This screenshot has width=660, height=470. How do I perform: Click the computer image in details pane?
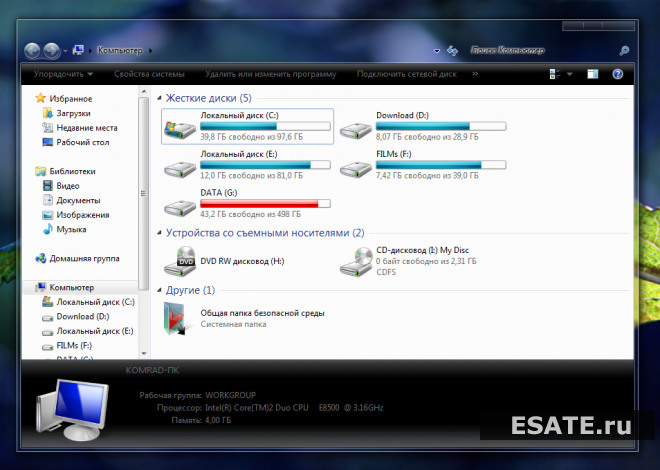72,409
